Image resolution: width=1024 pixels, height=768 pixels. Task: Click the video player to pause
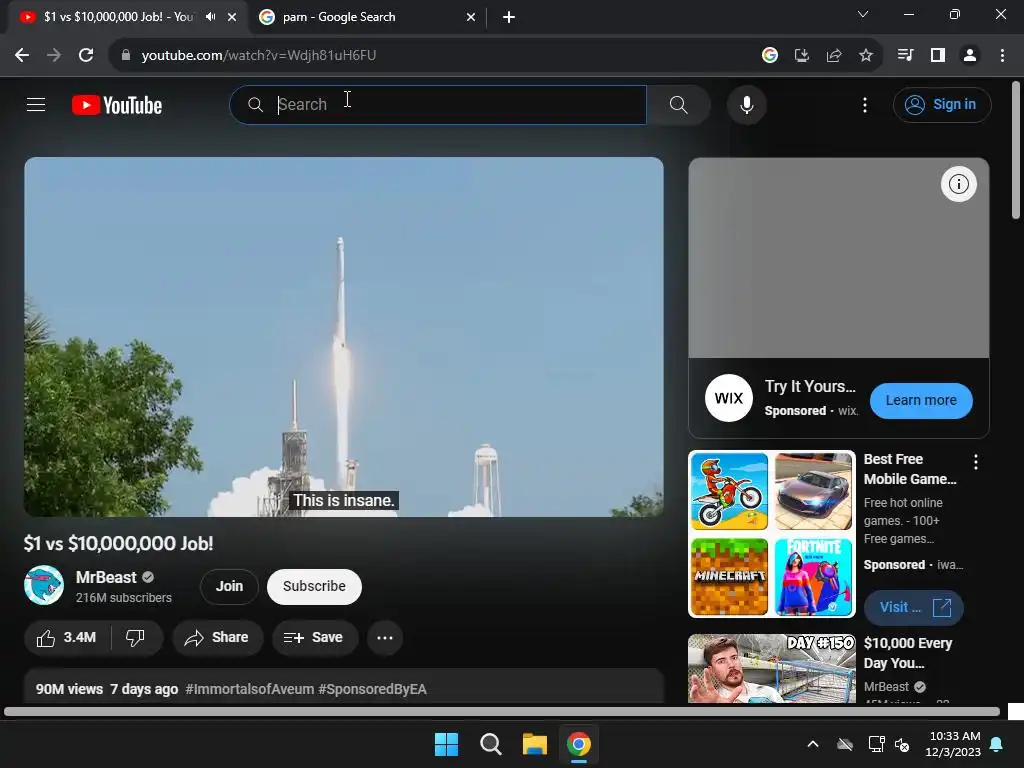click(344, 337)
